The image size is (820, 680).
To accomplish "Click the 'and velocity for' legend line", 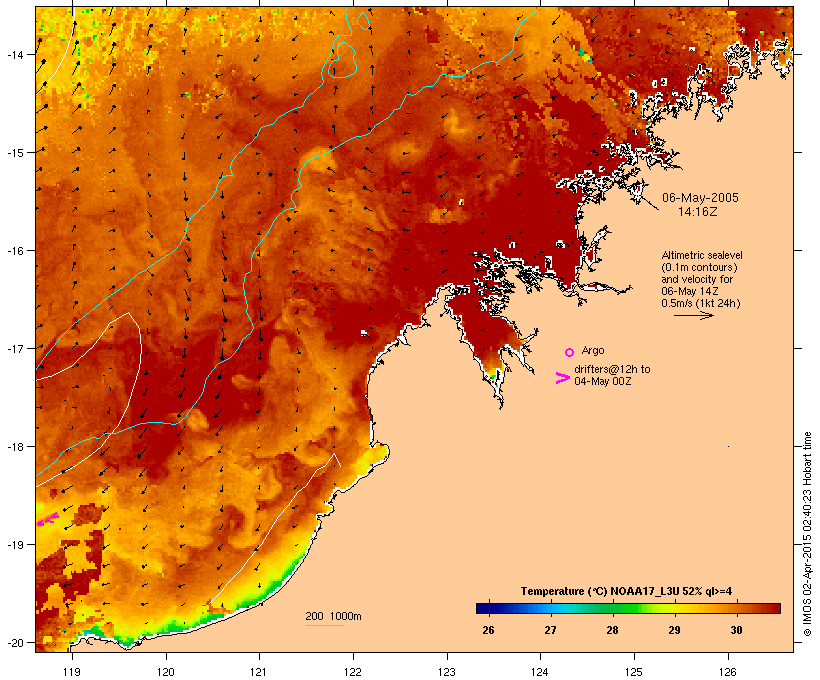I will click(697, 279).
